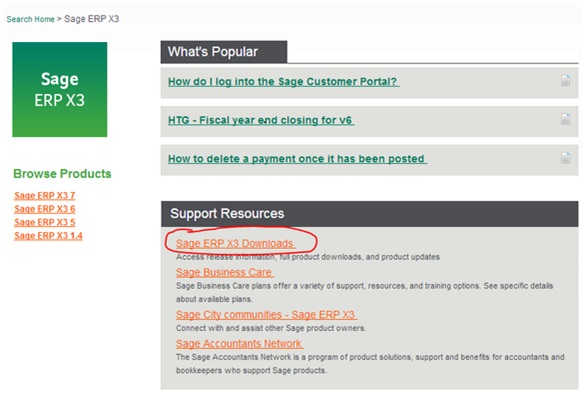
Task: Click 'The Sage Accountants Network is a program' description
Action: coord(370,364)
